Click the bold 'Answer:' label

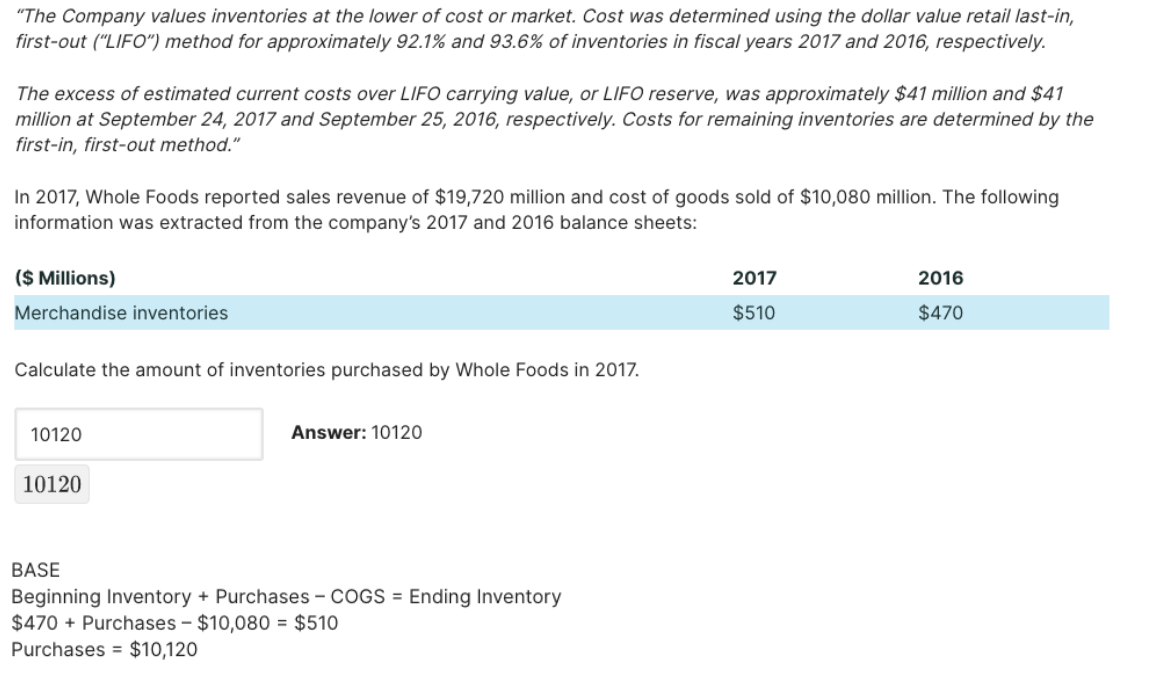point(328,432)
